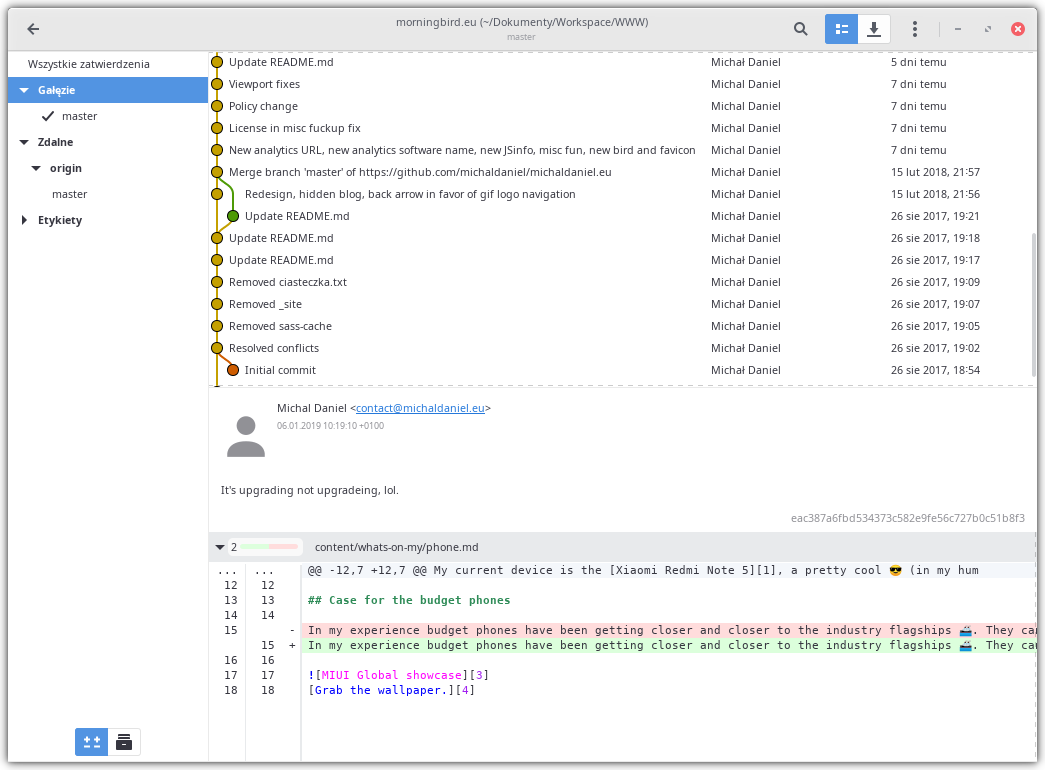This screenshot has height=770, width=1045.
Task: Click the green commit node for Update README.md
Action: click(233, 216)
